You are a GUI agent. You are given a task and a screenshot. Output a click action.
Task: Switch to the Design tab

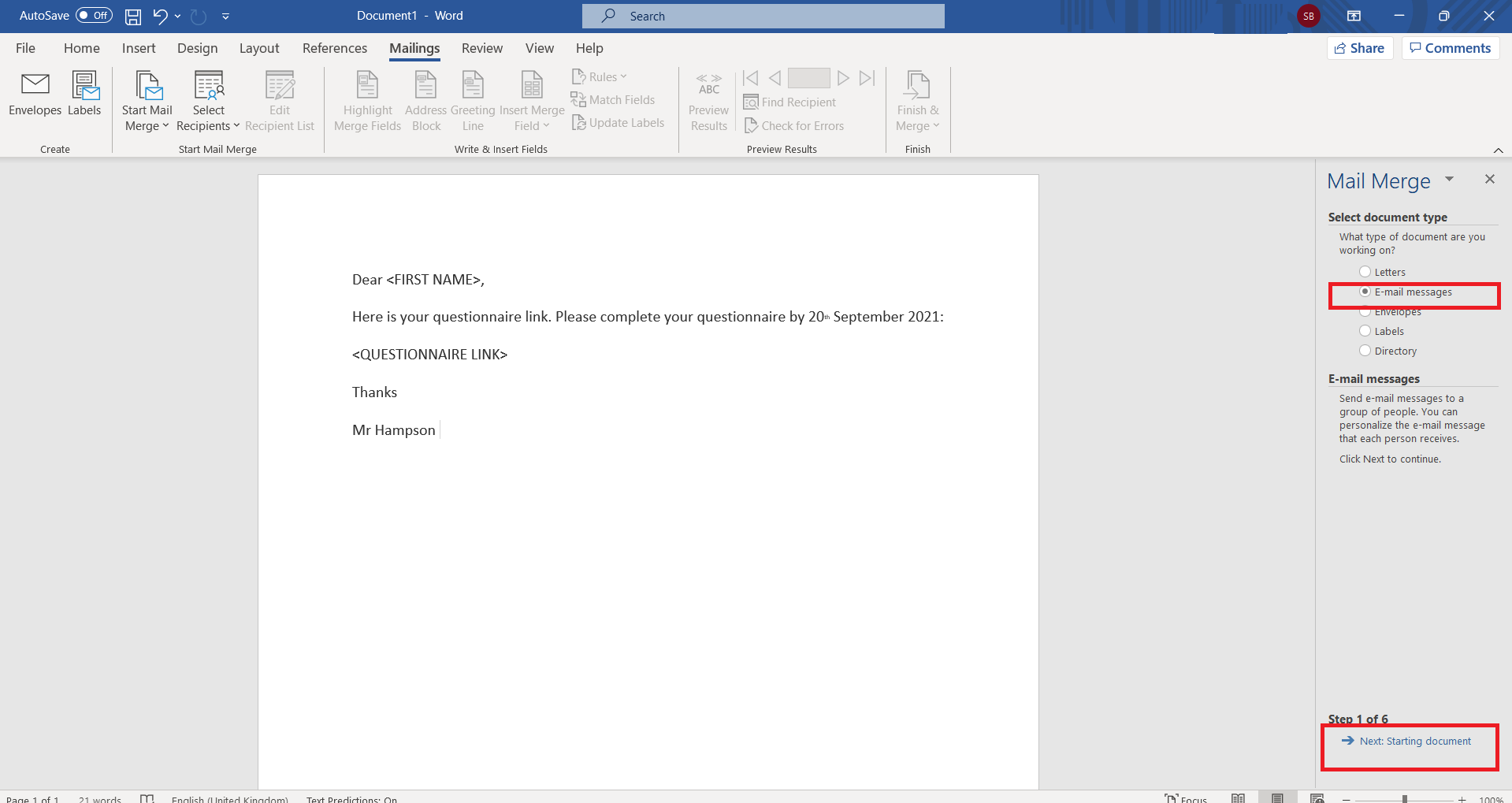[197, 48]
